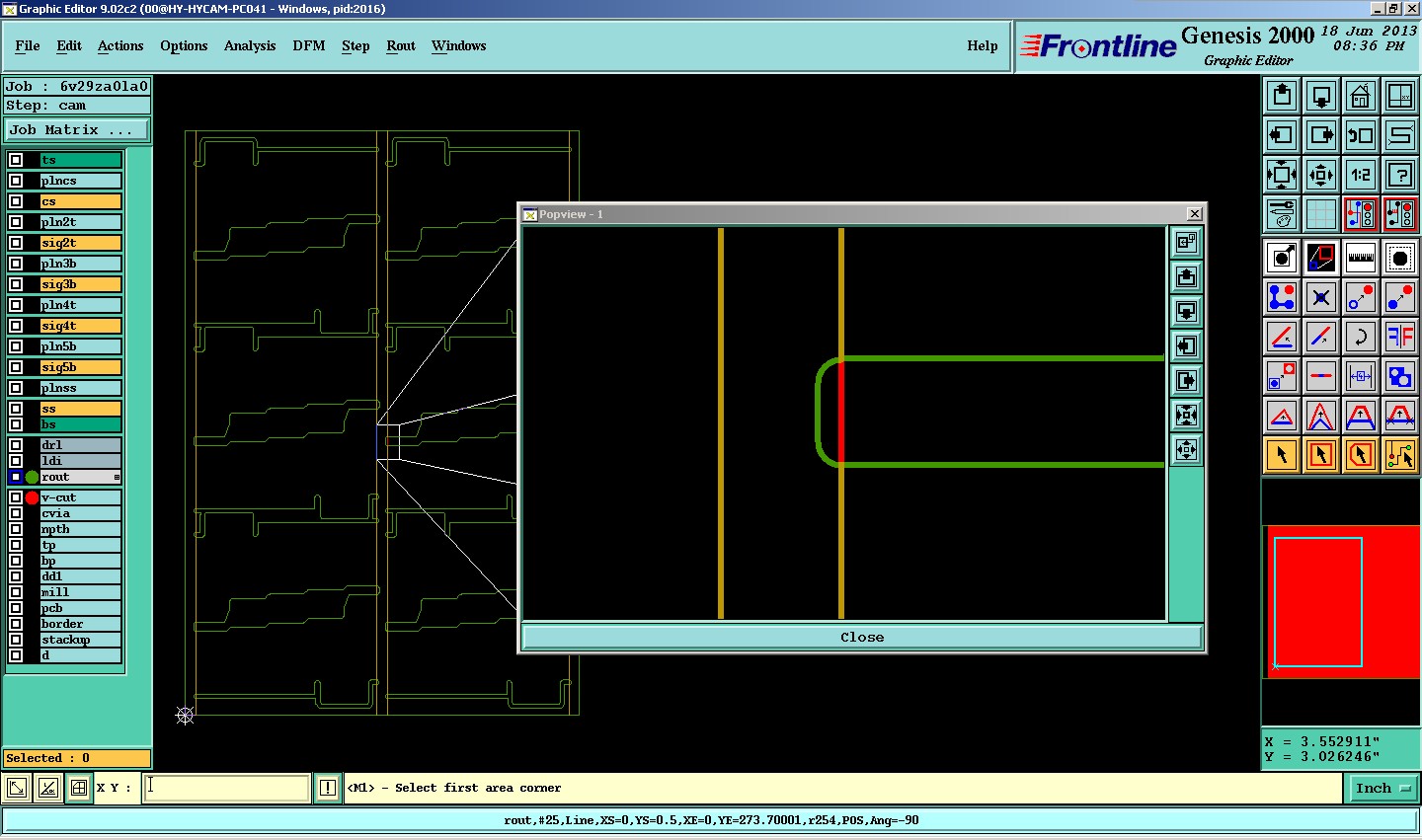Toggle the sig2t layer checkbox

coord(16,243)
